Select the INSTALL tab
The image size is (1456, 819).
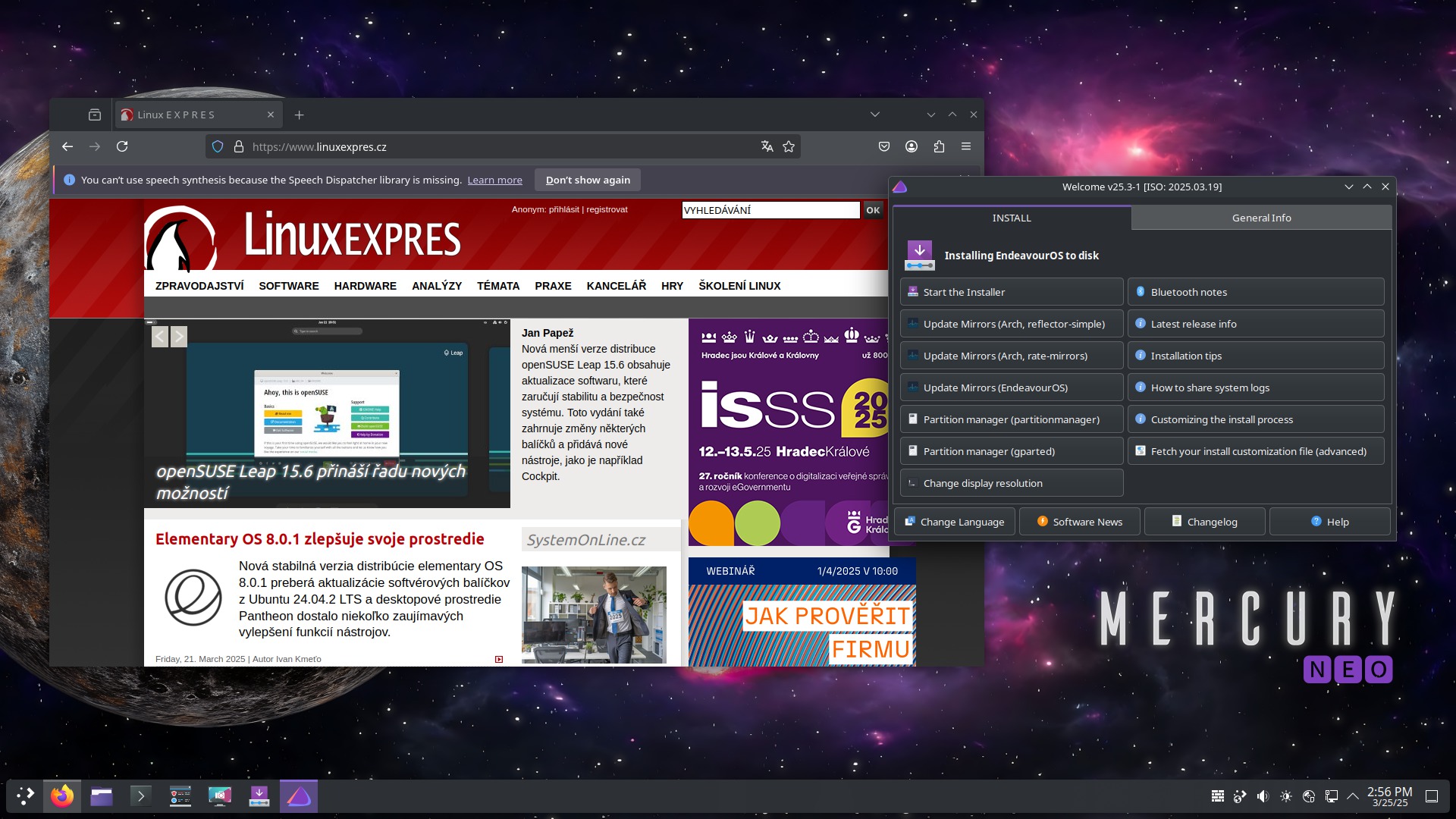coord(1012,218)
